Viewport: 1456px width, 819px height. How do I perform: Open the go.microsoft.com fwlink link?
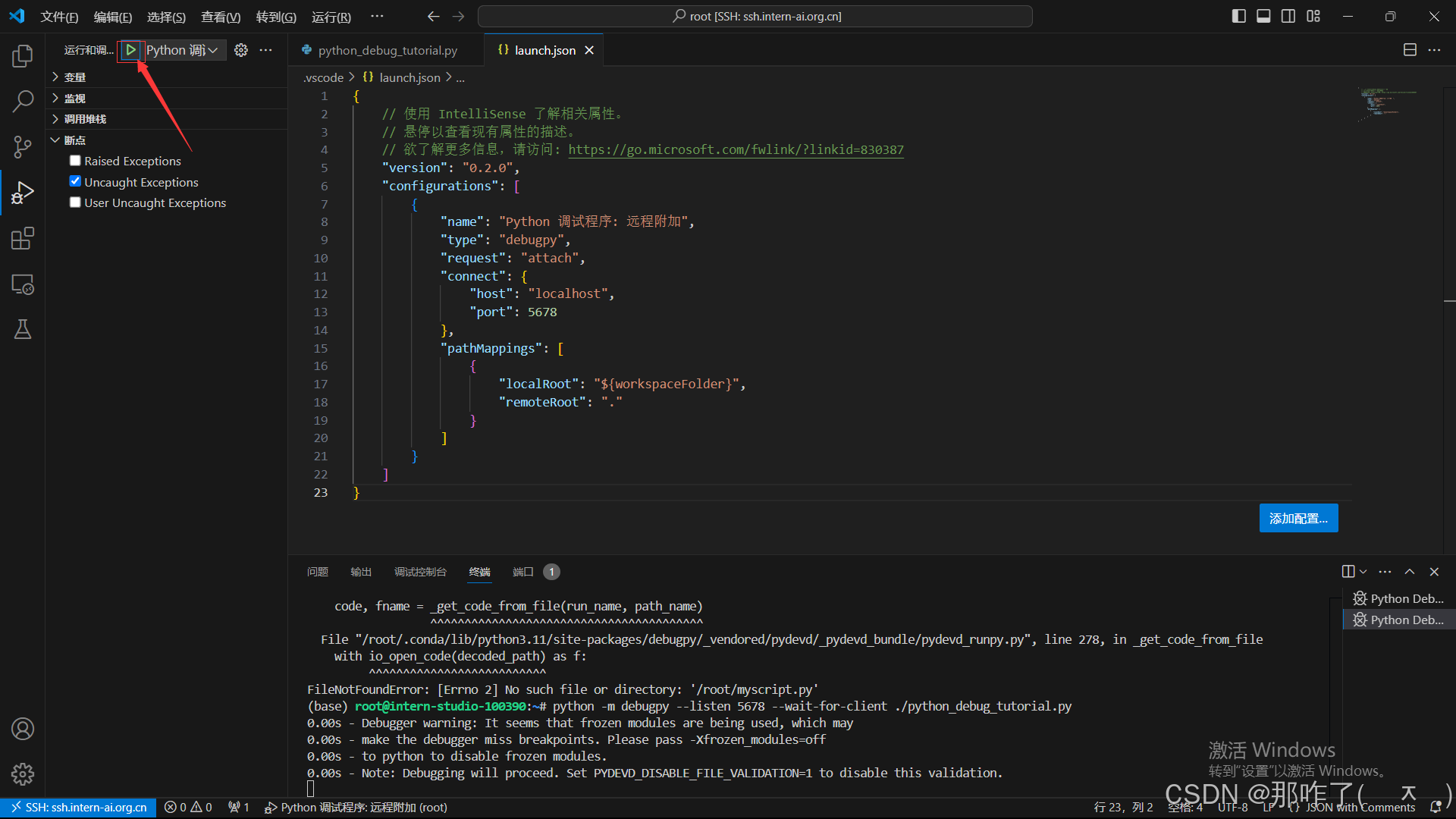pyautogui.click(x=735, y=149)
